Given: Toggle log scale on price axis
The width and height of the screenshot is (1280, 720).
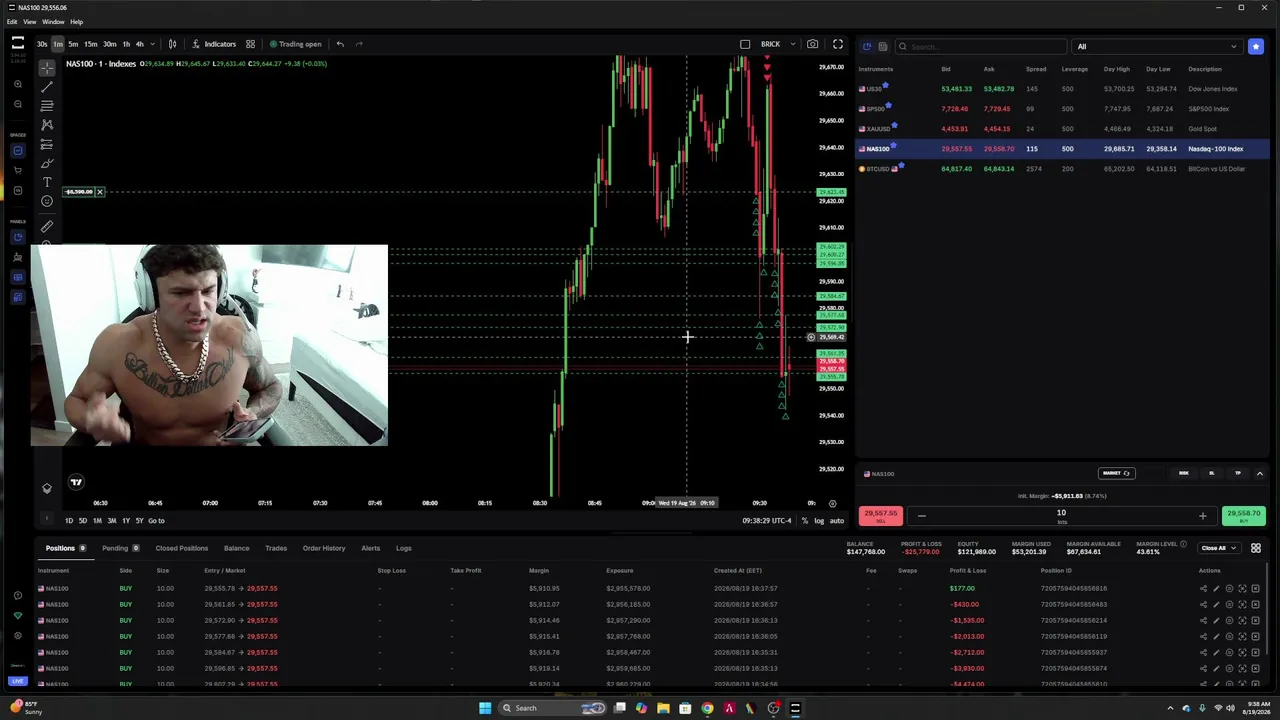Looking at the screenshot, I should tap(819, 520).
